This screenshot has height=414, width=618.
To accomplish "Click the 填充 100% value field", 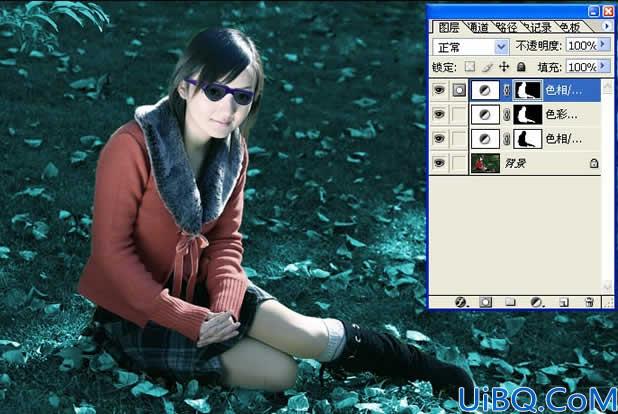I will [582, 66].
